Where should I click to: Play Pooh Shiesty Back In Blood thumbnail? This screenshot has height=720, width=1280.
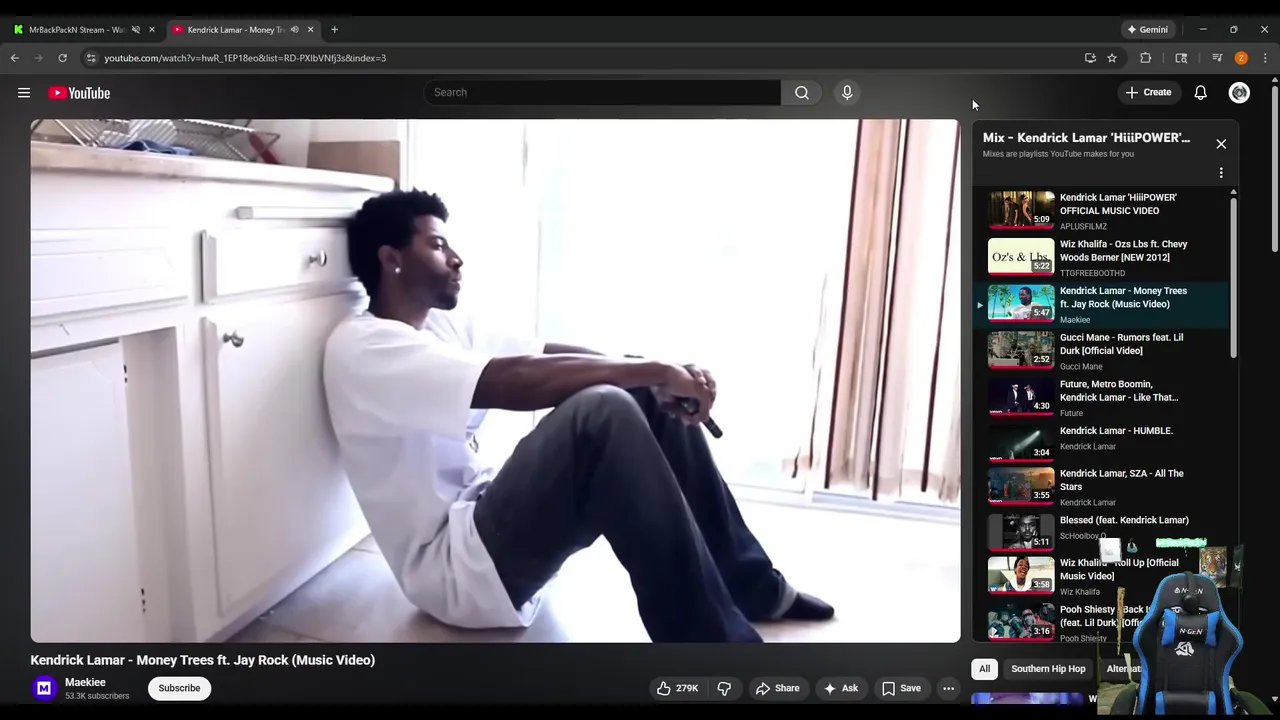click(x=1021, y=621)
